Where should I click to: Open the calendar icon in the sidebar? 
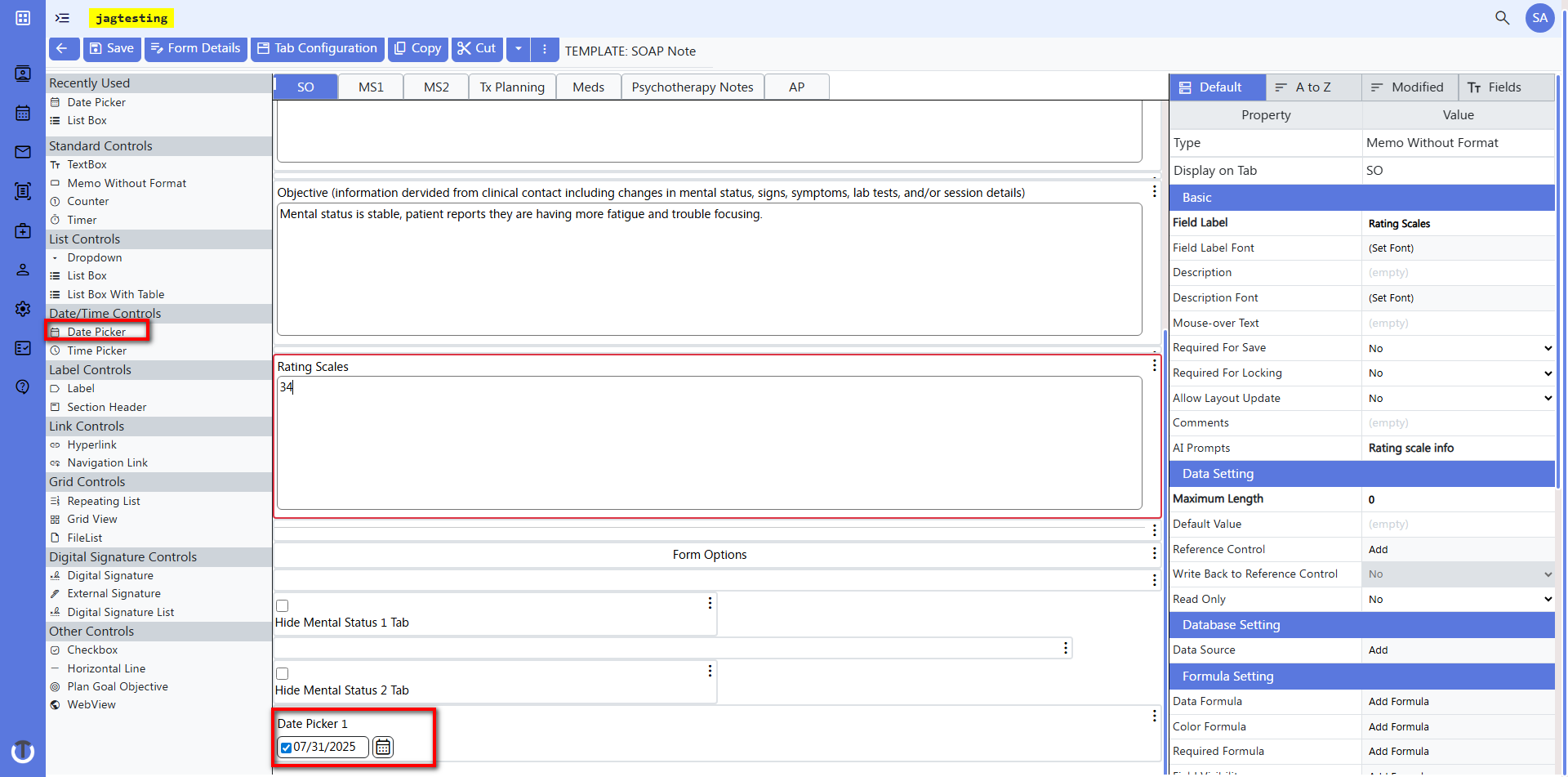click(x=22, y=113)
